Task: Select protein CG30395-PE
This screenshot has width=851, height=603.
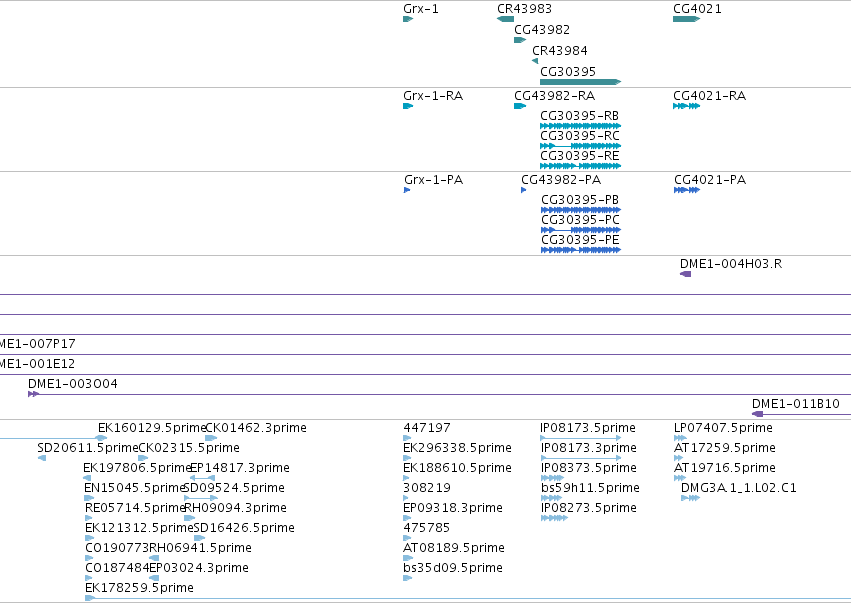Action: pyautogui.click(x=580, y=240)
